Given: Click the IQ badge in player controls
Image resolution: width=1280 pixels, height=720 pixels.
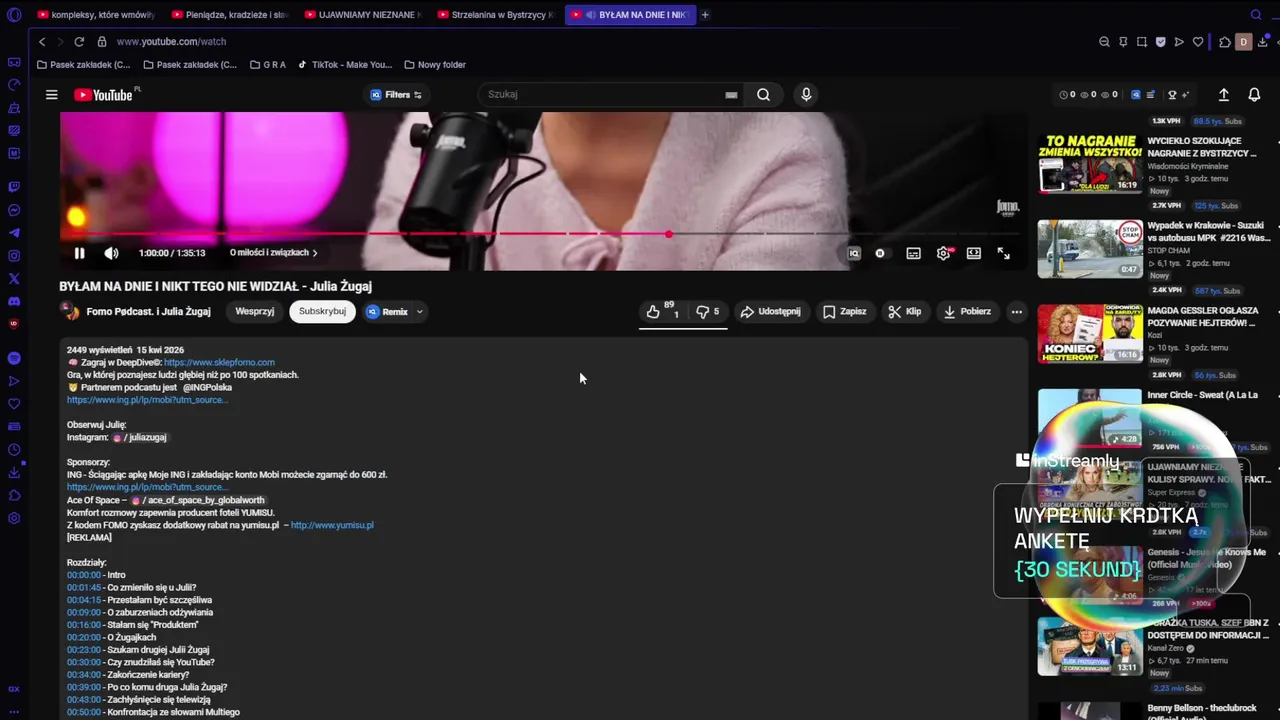Looking at the screenshot, I should (x=853, y=253).
